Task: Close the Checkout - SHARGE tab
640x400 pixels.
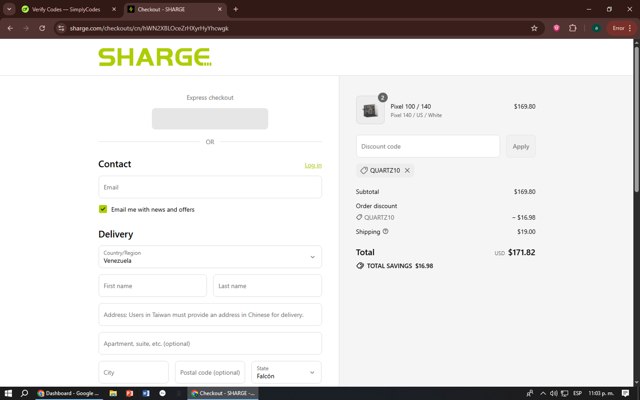Action: click(220, 9)
